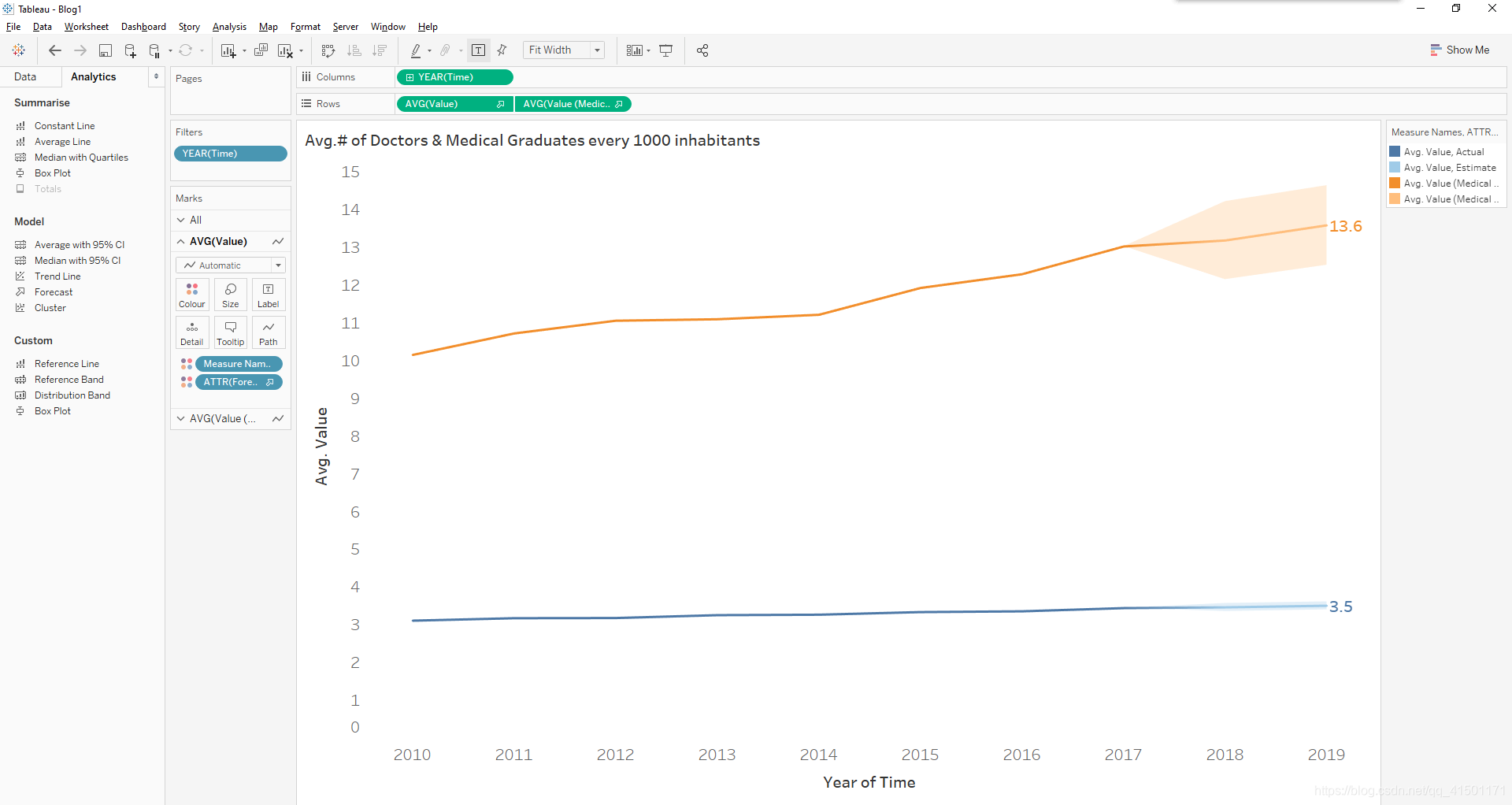Open the Format menu
The height and width of the screenshot is (805, 1512).
(x=306, y=27)
